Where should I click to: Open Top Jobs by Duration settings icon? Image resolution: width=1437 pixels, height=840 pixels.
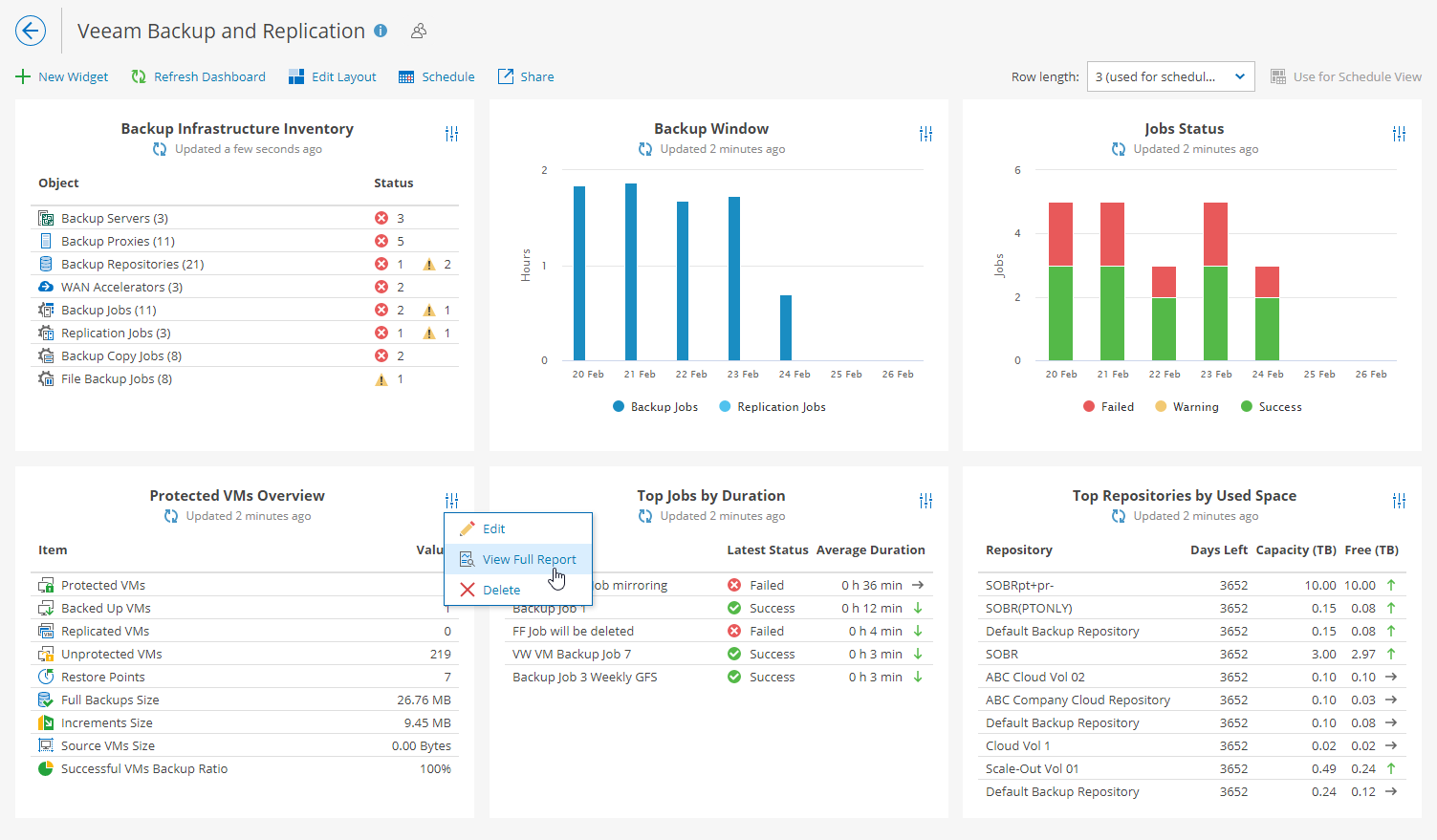click(x=925, y=501)
